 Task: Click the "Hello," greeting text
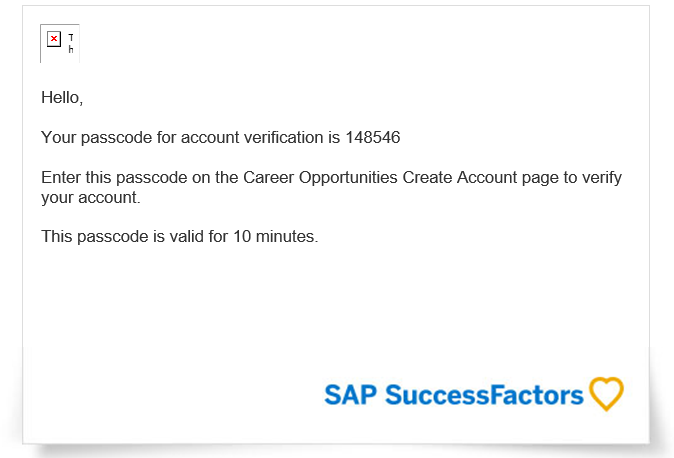click(62, 98)
